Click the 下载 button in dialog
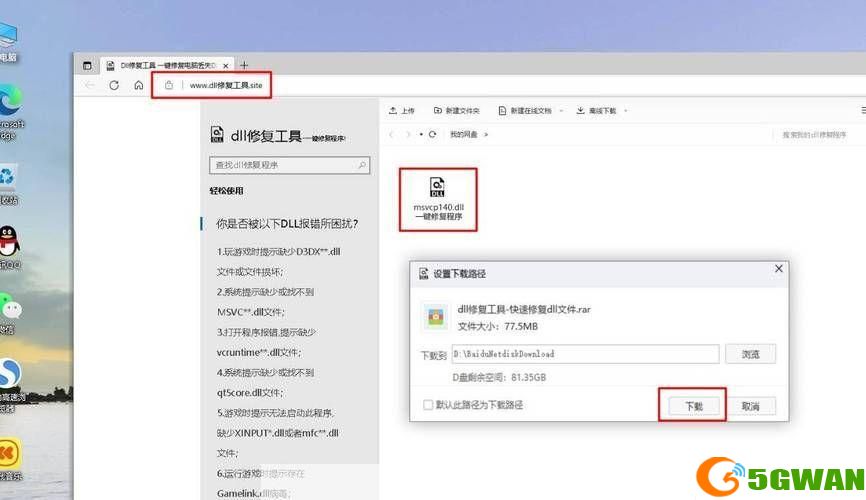Viewport: 866px width, 500px height. point(694,406)
